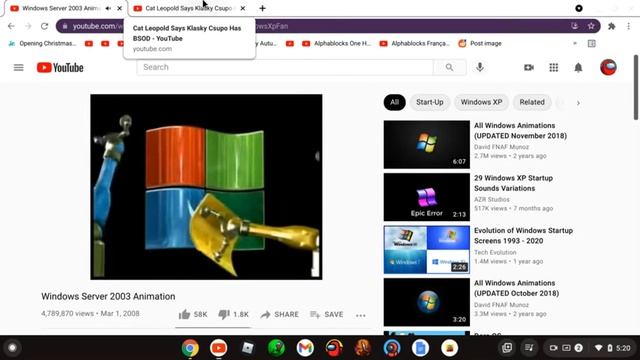Open Chrome extensions puzzle icon
Image resolution: width=640 pixels, height=360 pixels.
(611, 26)
